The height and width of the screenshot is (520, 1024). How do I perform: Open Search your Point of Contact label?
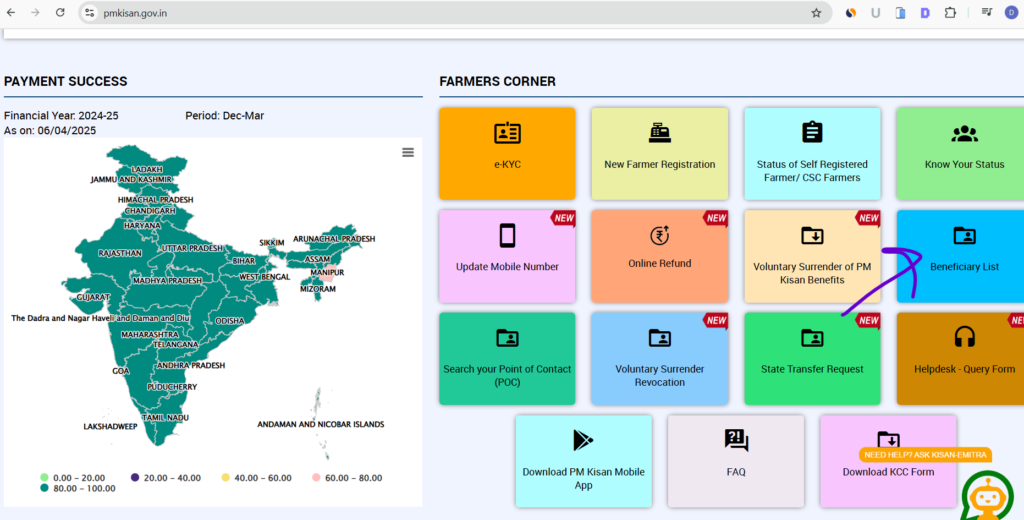pyautogui.click(x=507, y=376)
